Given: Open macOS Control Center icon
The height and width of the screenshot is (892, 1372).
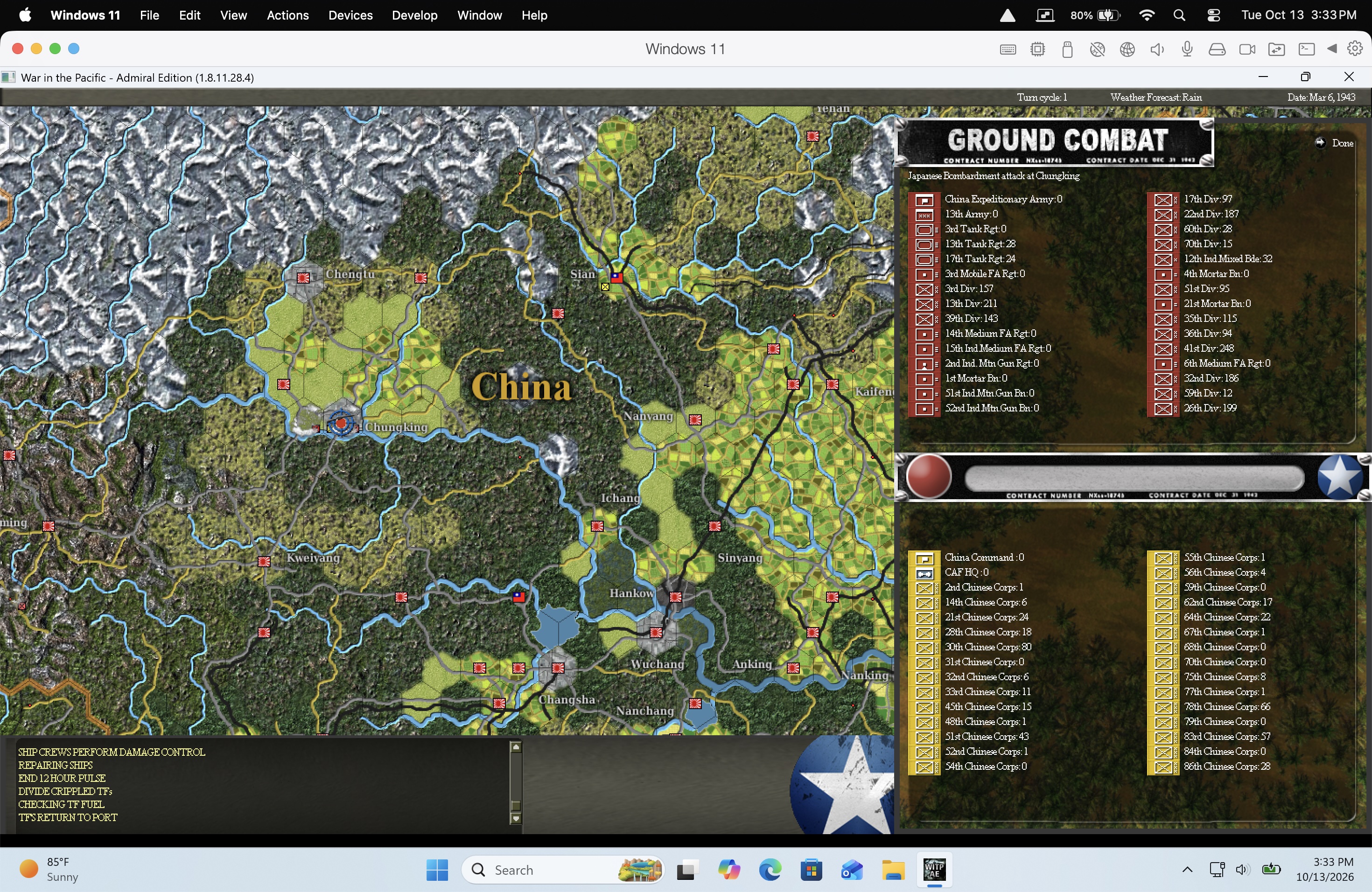Looking at the screenshot, I should (1213, 15).
